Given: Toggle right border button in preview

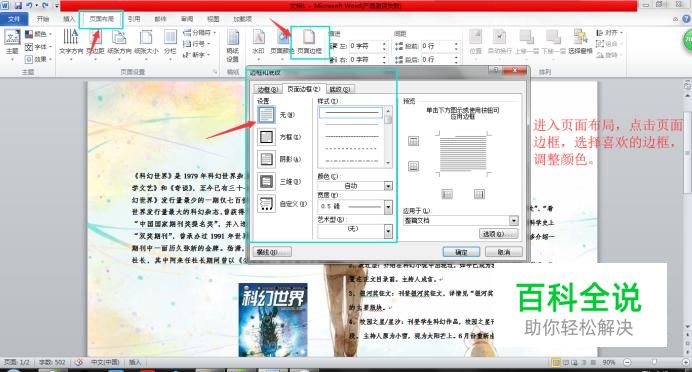Looking at the screenshot, I should tap(479, 194).
